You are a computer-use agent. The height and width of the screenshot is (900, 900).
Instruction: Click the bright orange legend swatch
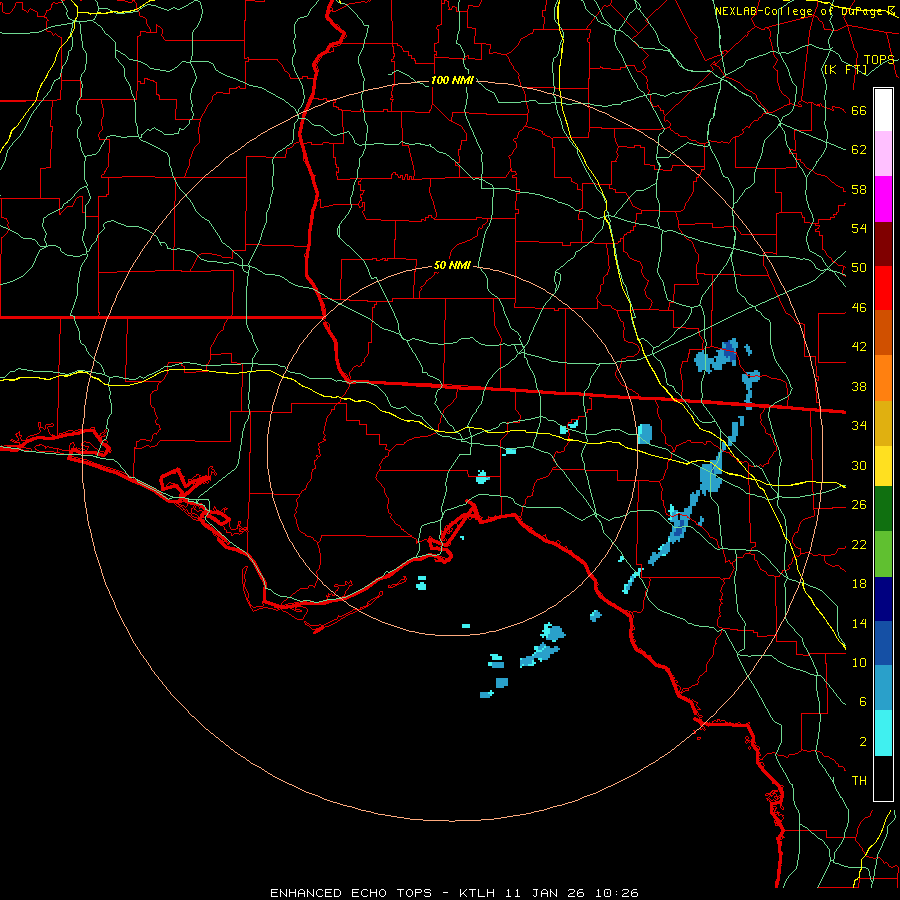pos(883,378)
